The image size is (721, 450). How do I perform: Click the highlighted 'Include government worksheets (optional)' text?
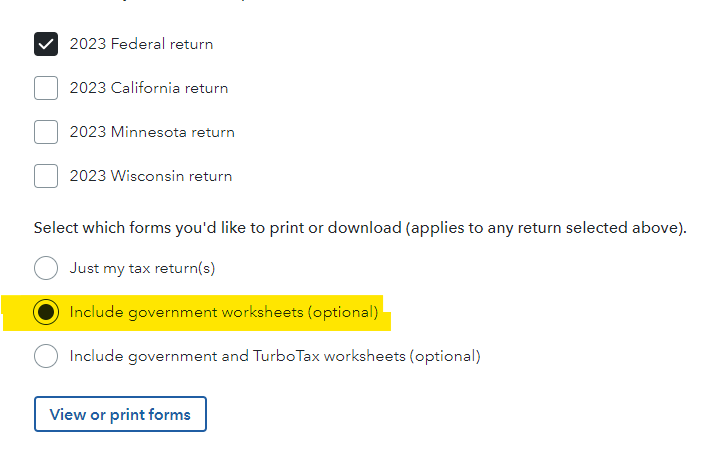(224, 312)
